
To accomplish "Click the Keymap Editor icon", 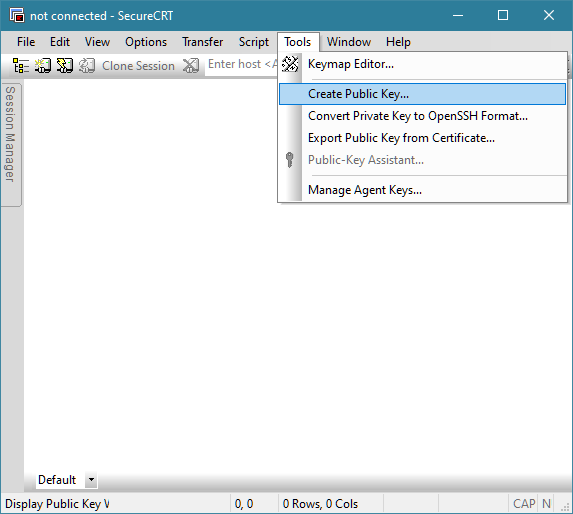I will [x=290, y=64].
